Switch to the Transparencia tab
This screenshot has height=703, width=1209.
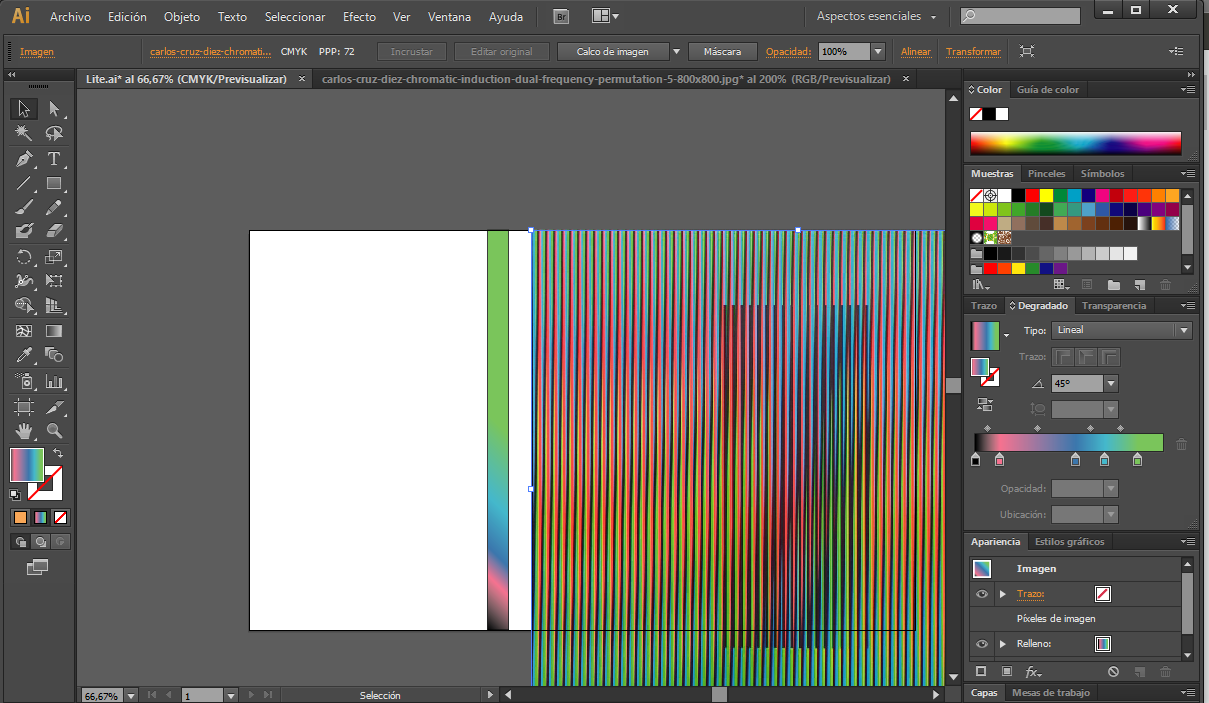(1114, 306)
